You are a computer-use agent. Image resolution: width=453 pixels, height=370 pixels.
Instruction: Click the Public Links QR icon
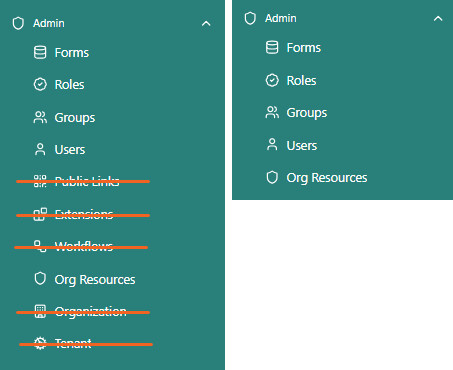(40, 181)
